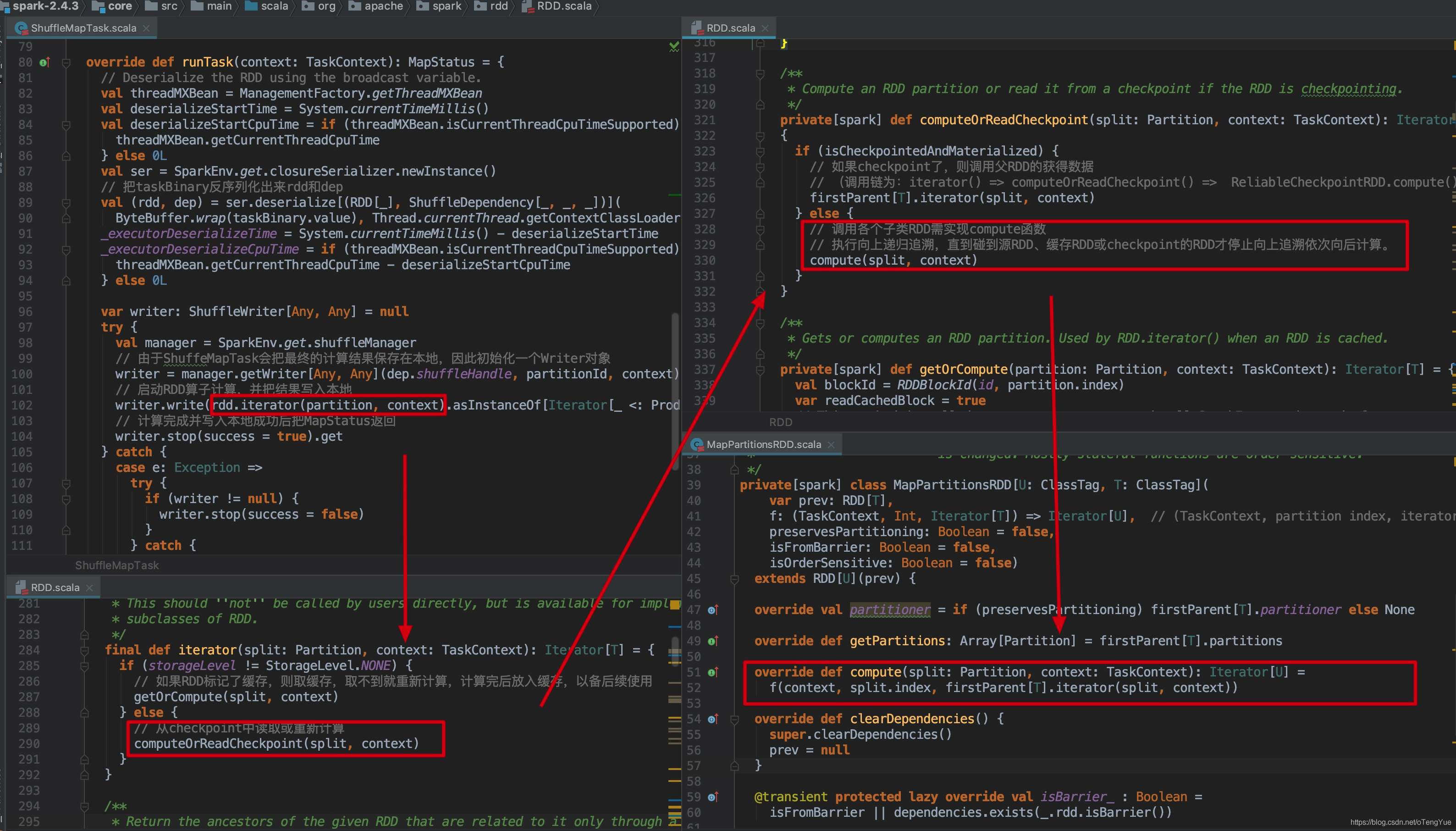Click the ShuffleMapTask editor vertical scrollbar thumb
The image size is (1456, 831).
coord(675,391)
